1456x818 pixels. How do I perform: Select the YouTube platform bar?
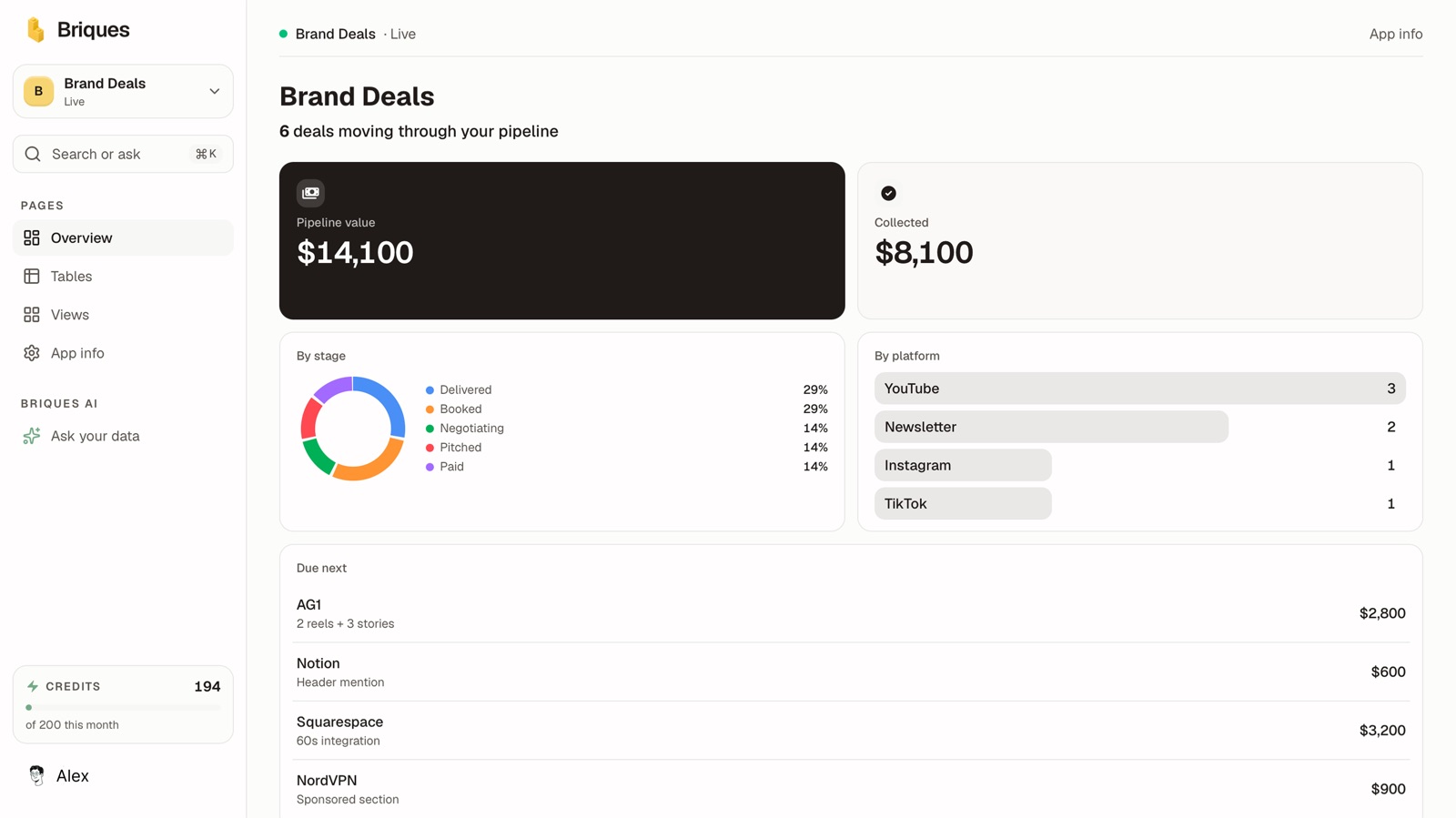tap(1140, 389)
